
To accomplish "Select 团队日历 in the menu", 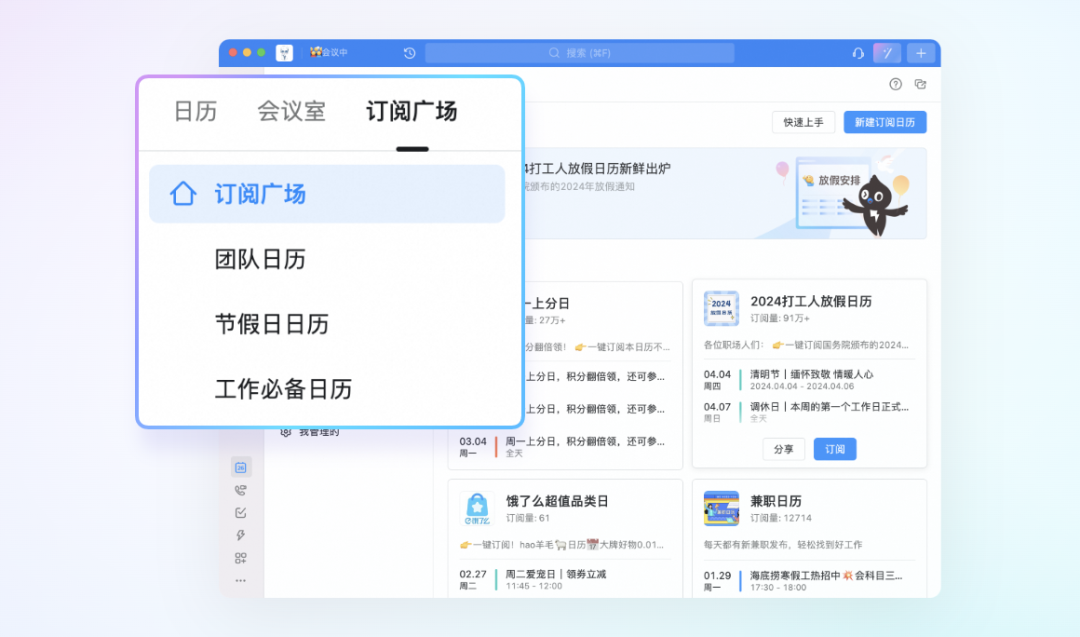I will tap(260, 260).
